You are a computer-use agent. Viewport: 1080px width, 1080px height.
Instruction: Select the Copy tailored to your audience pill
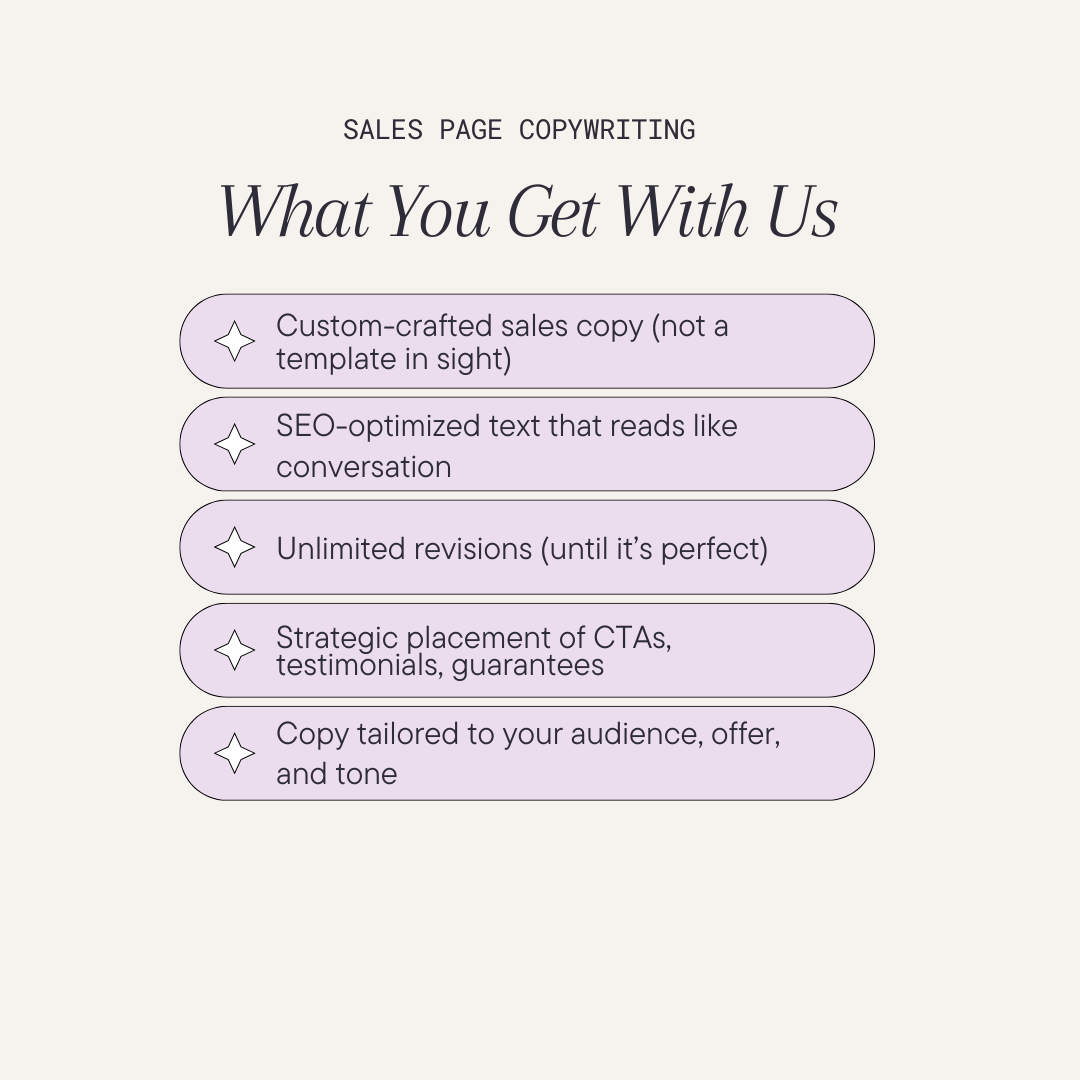pyautogui.click(x=527, y=754)
